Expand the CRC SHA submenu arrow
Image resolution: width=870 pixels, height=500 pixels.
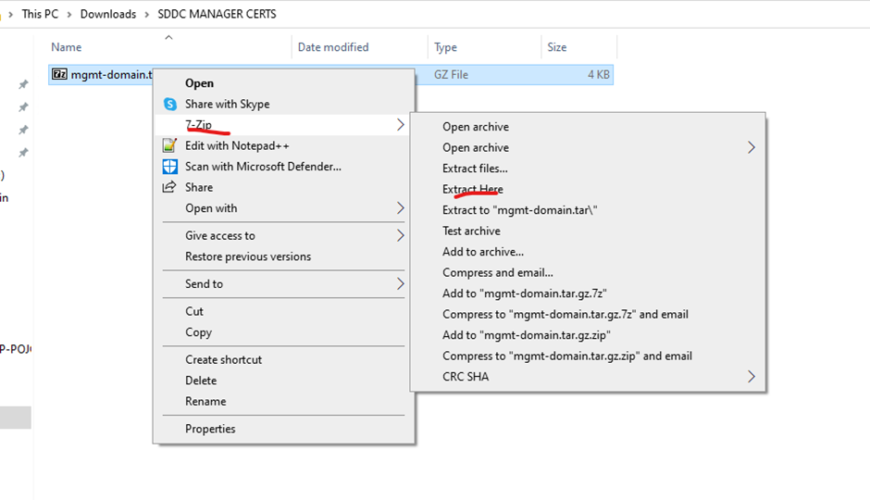click(751, 377)
